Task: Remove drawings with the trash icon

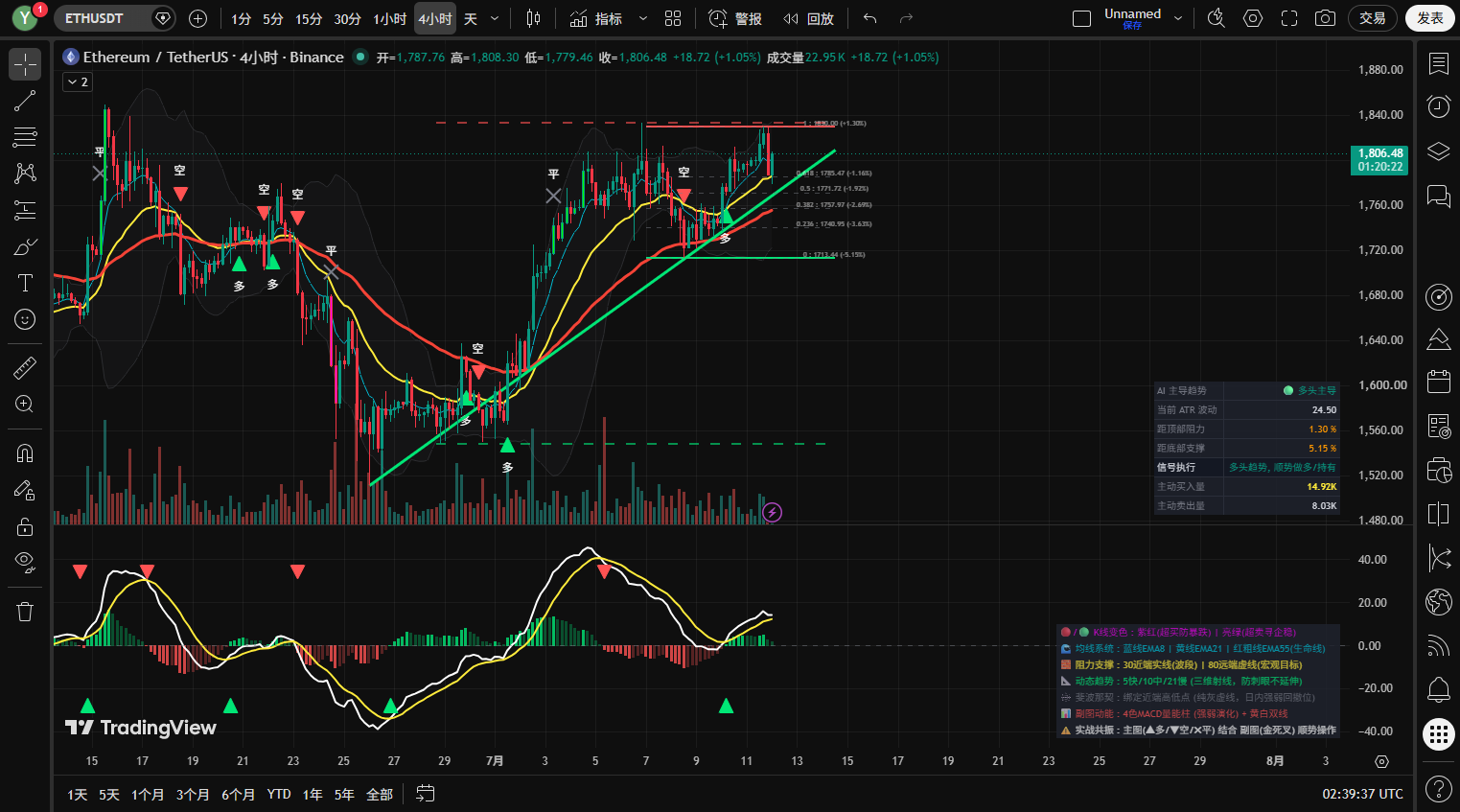Action: 25,612
